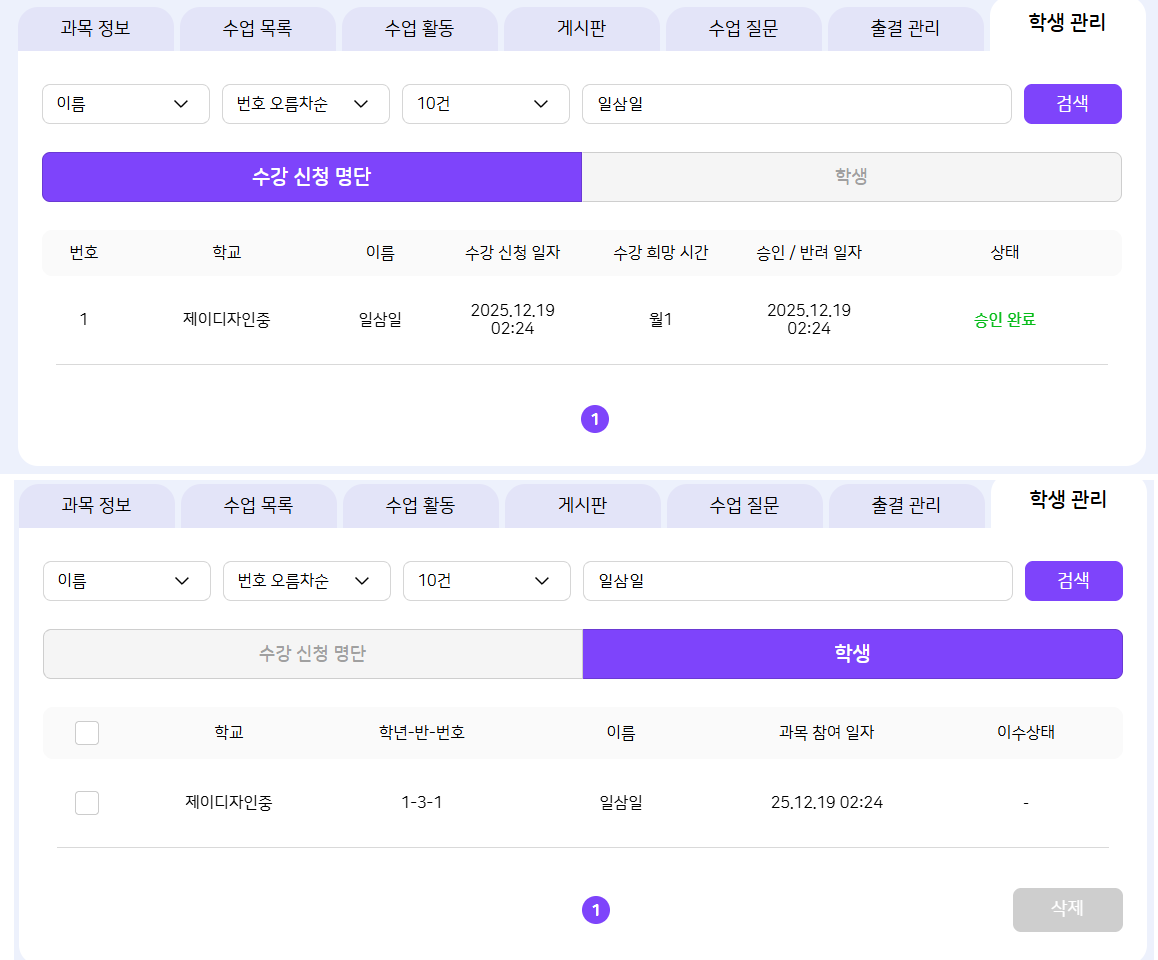Click the gray 삭제 button
This screenshot has width=1158, height=960.
1067,909
